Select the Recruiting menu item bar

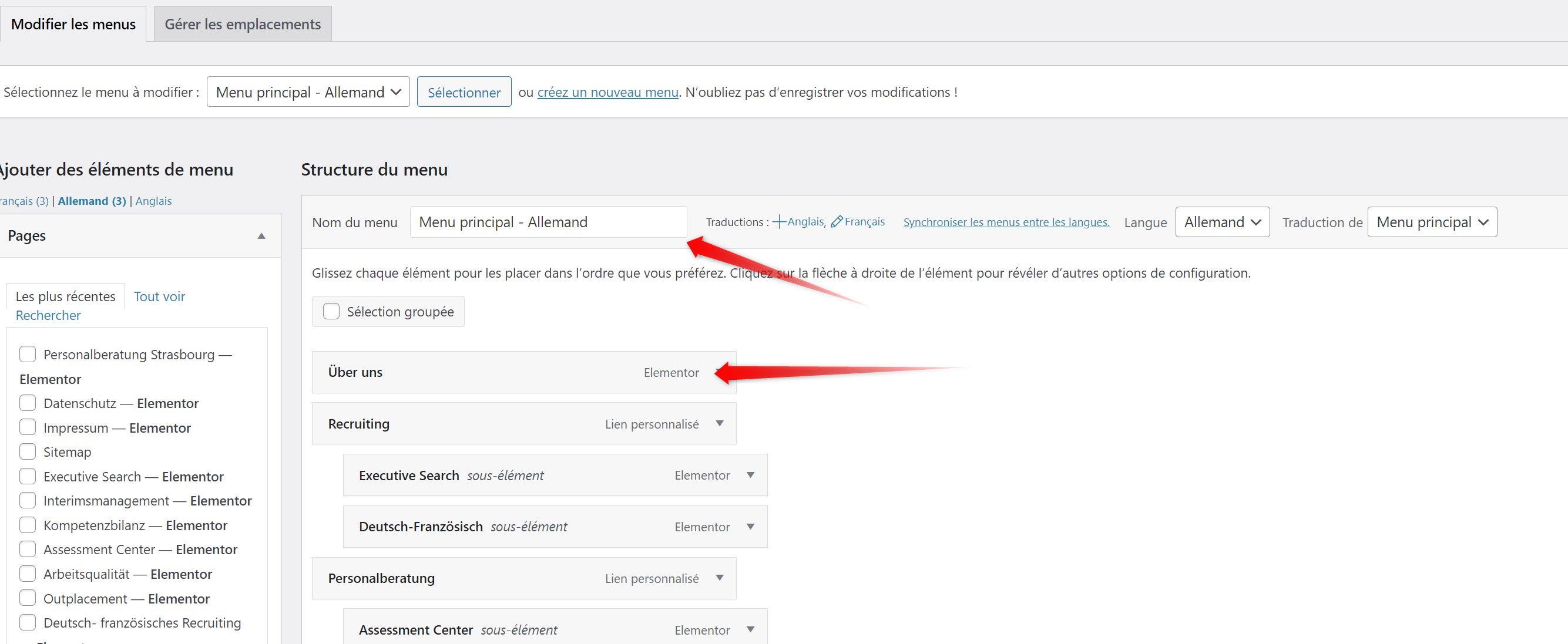click(524, 423)
